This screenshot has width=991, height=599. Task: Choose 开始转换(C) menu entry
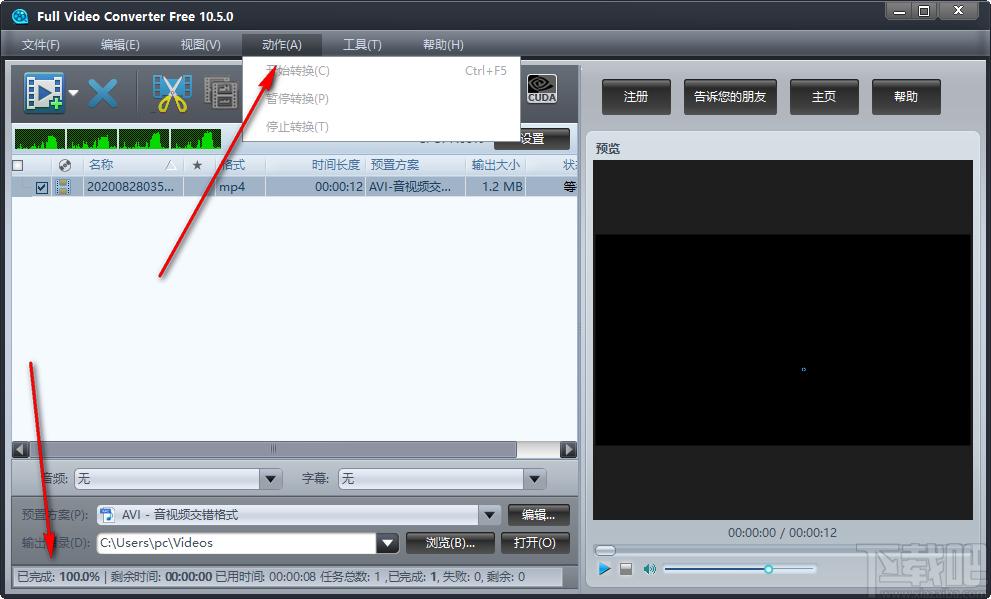[x=381, y=71]
